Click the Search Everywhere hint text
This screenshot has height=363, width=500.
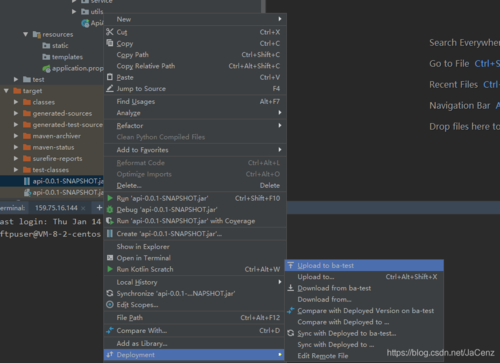(x=464, y=43)
